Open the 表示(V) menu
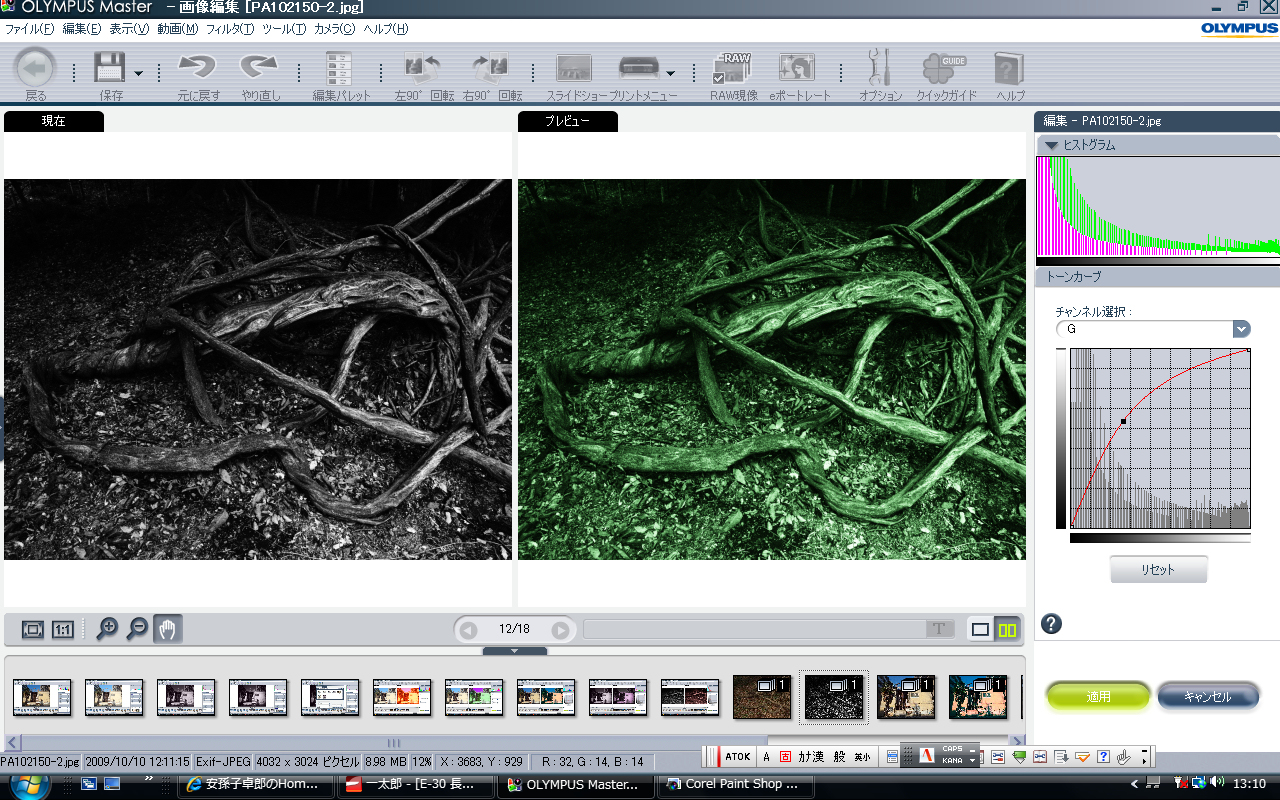1280x800 pixels. click(x=129, y=29)
